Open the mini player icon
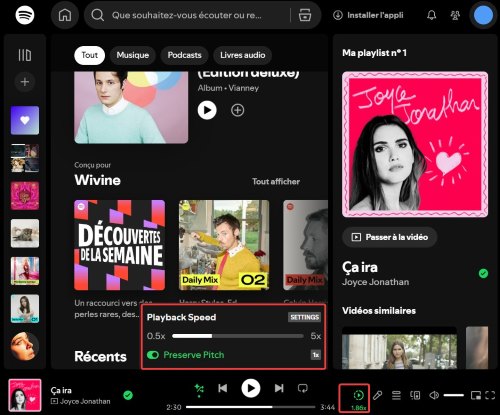Screen dimensions: 500x415 point(476,396)
